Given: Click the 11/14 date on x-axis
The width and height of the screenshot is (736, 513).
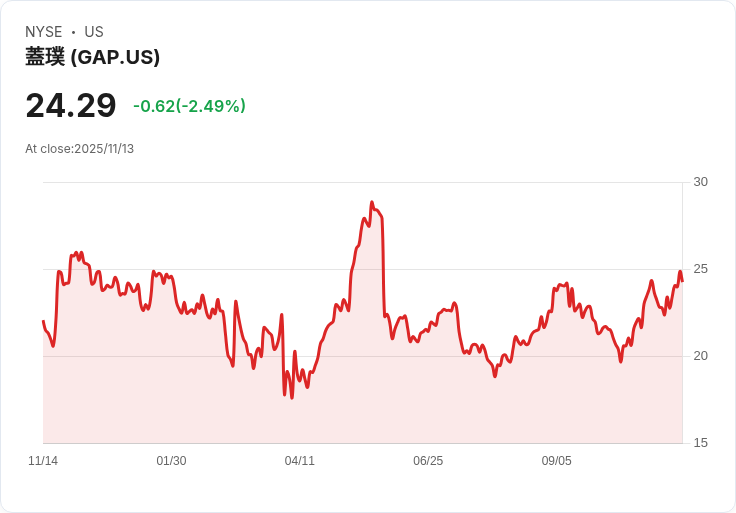Looking at the screenshot, I should click(43, 461).
